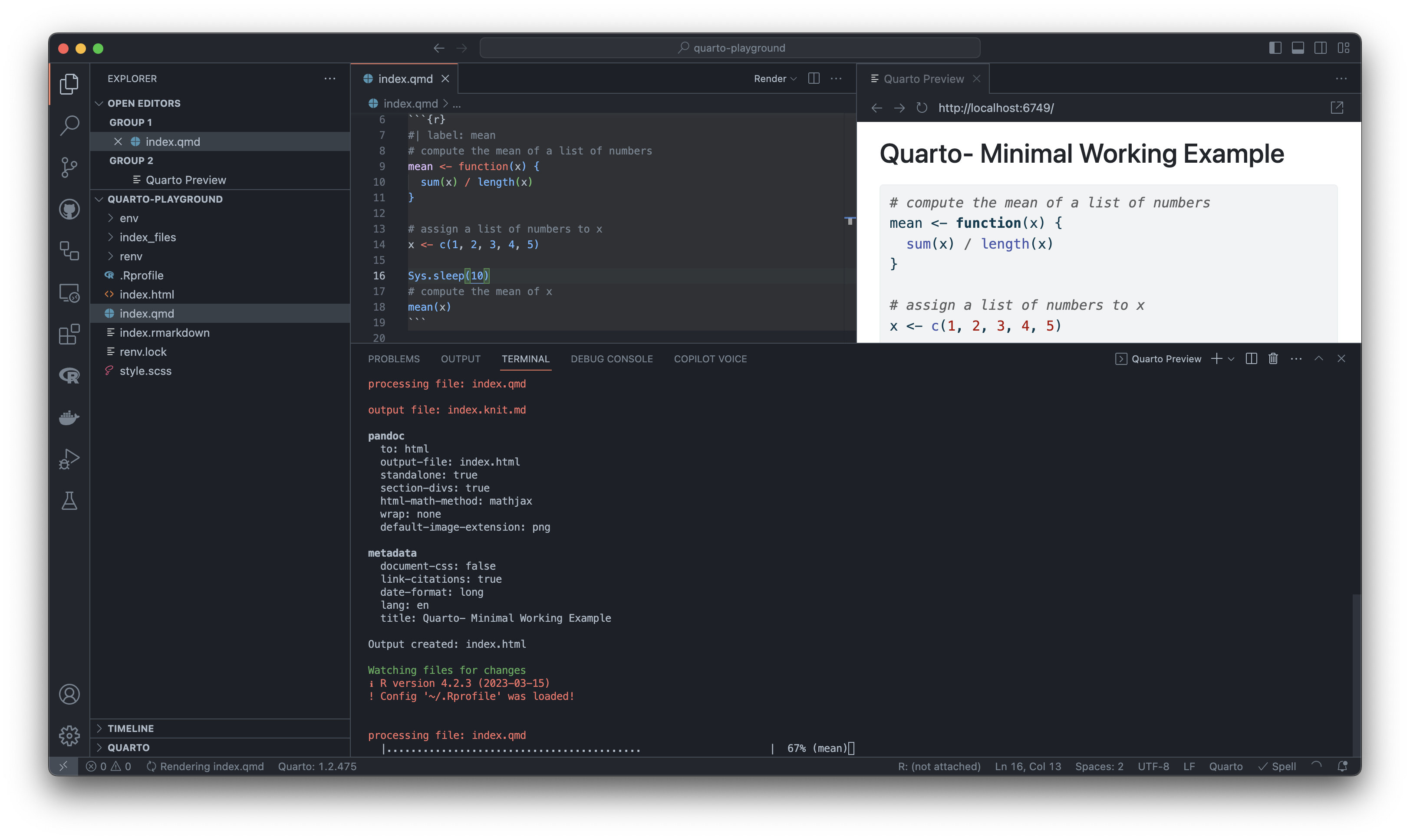The width and height of the screenshot is (1410, 840).
Task: Close index.qmd in Open Editors list
Action: [118, 141]
